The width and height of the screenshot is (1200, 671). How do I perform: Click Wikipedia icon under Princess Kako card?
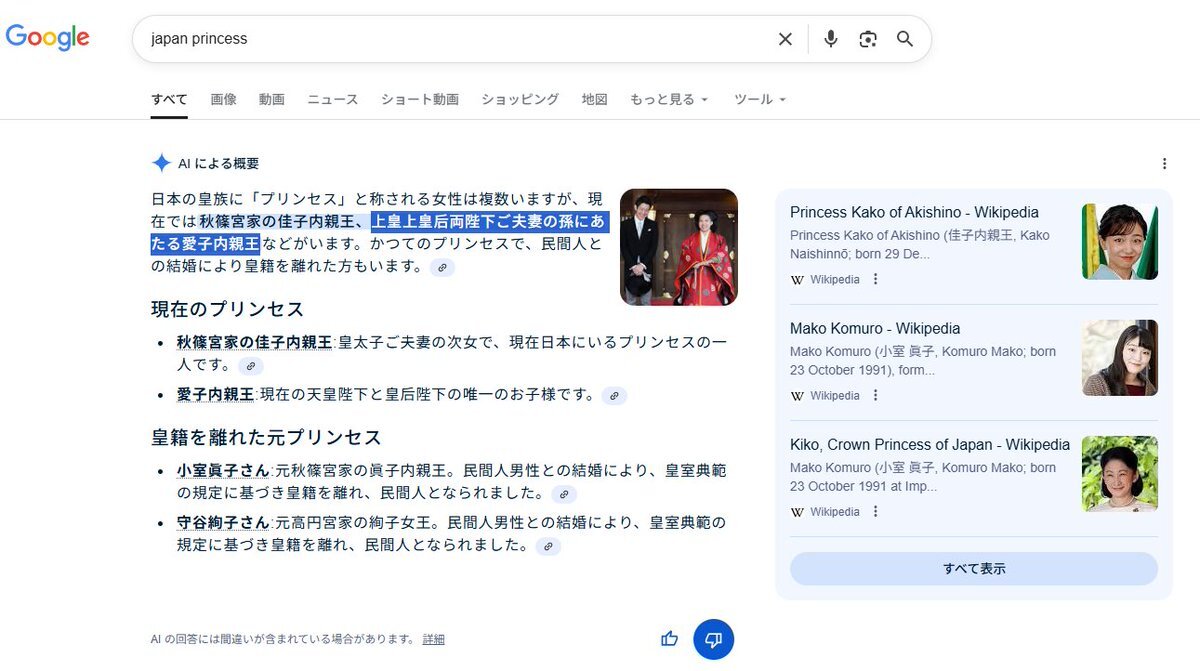pos(797,280)
